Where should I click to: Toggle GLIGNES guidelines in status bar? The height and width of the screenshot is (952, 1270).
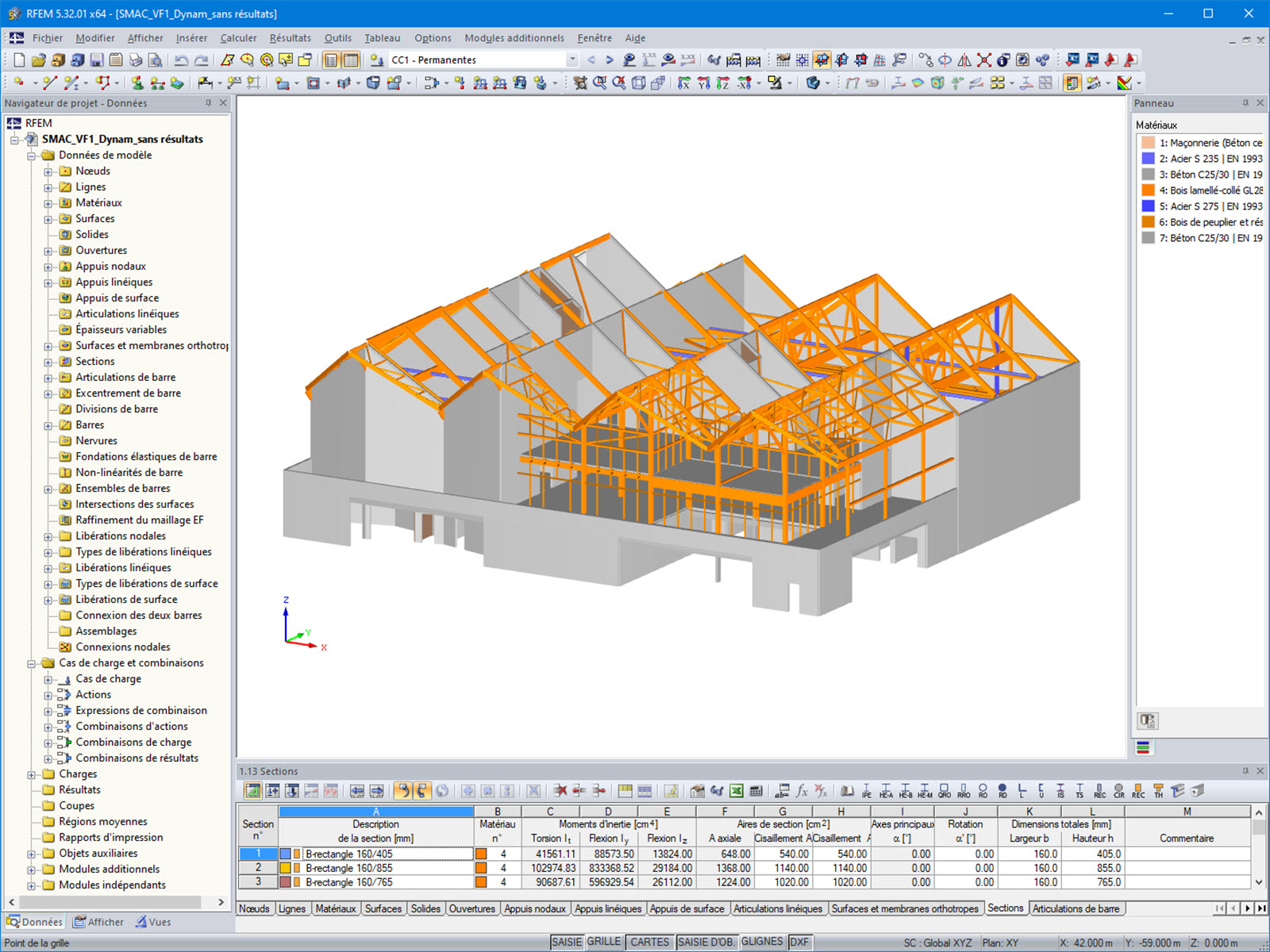click(762, 942)
